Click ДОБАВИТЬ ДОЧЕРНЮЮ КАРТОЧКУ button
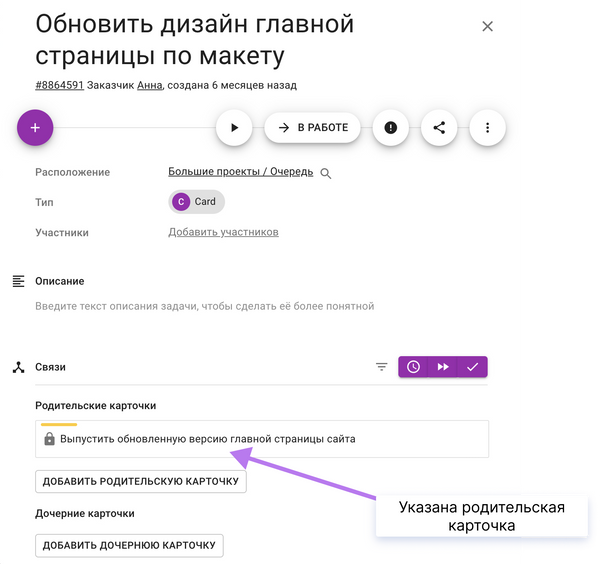 pos(129,545)
